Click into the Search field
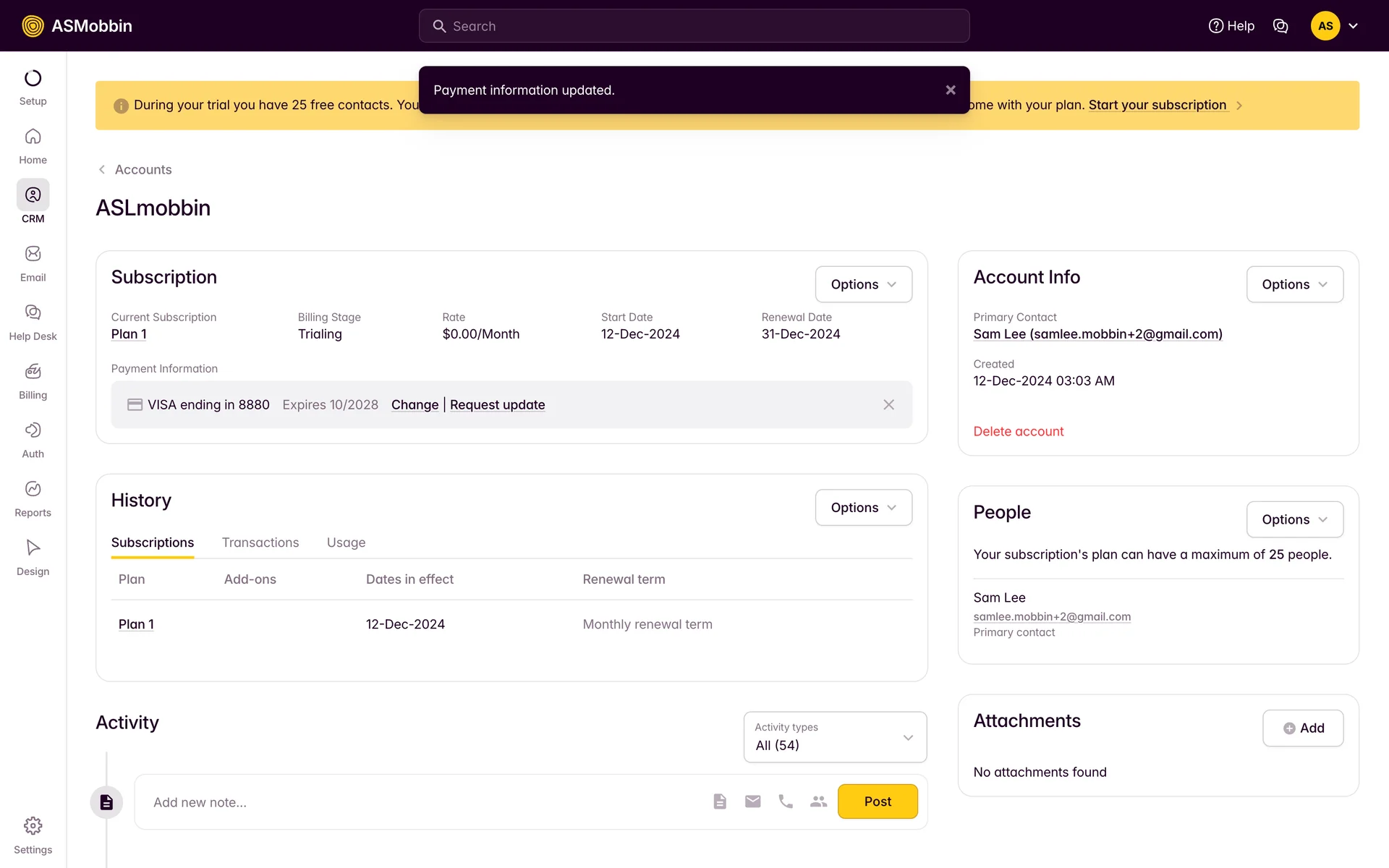Image resolution: width=1389 pixels, height=868 pixels. click(694, 26)
